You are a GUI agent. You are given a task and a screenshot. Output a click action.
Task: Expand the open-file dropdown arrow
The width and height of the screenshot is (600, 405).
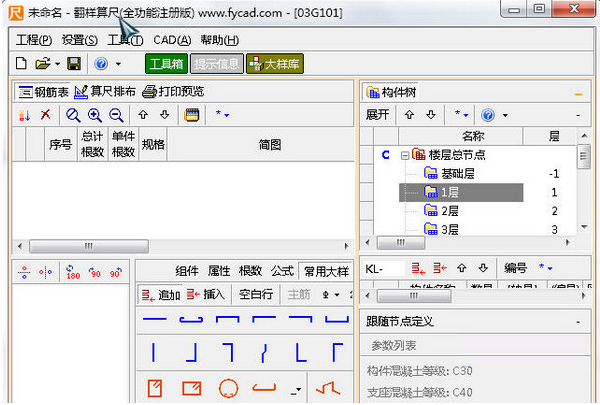coord(57,64)
